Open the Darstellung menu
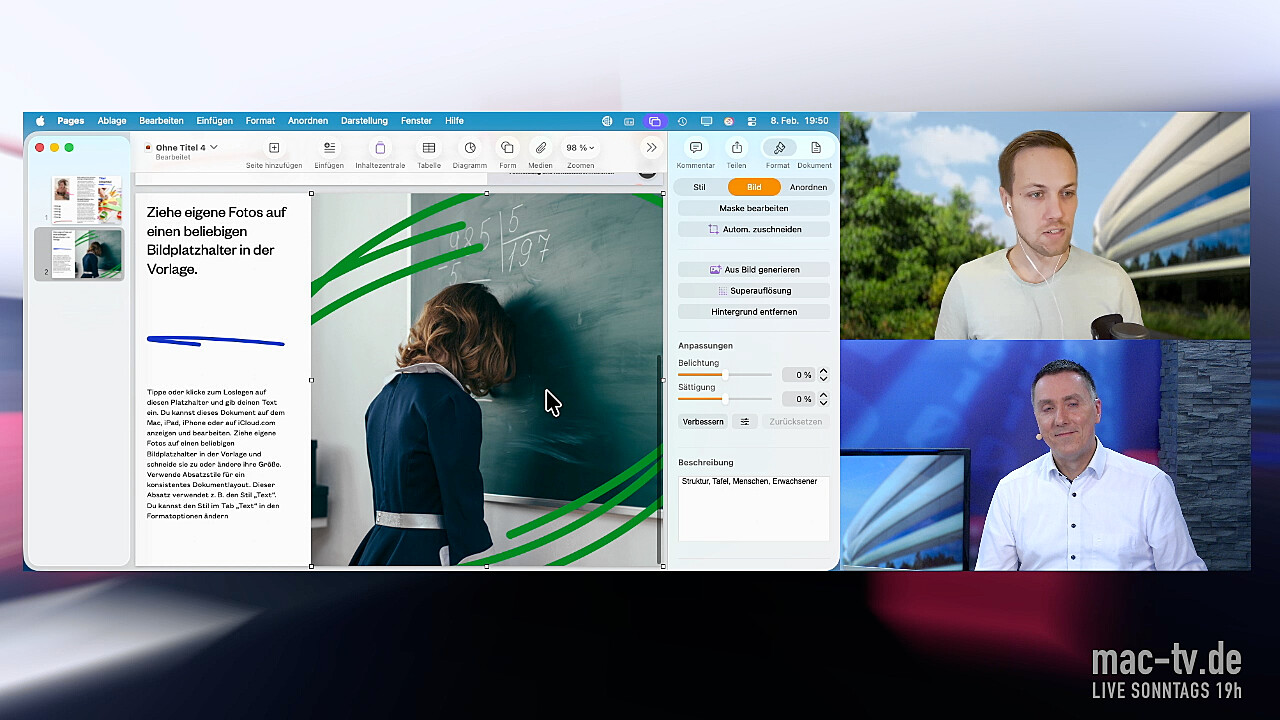 364,121
